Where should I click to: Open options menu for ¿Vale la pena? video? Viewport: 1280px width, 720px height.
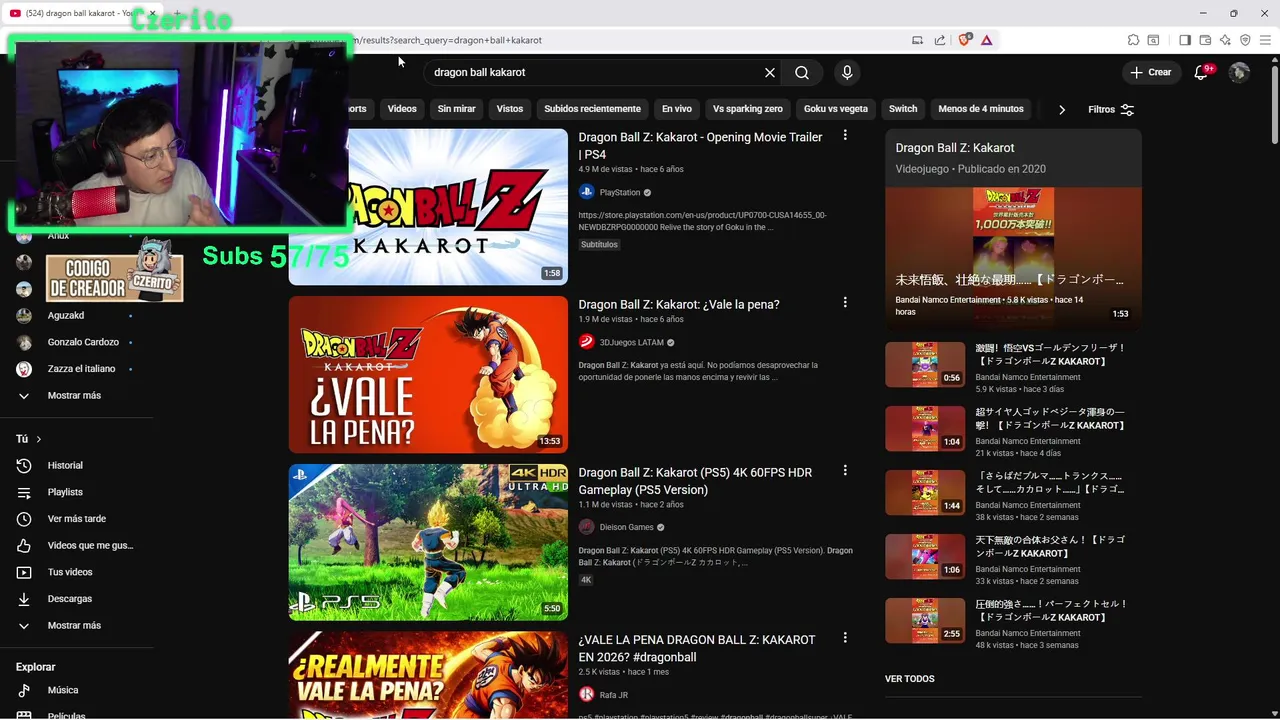[845, 302]
